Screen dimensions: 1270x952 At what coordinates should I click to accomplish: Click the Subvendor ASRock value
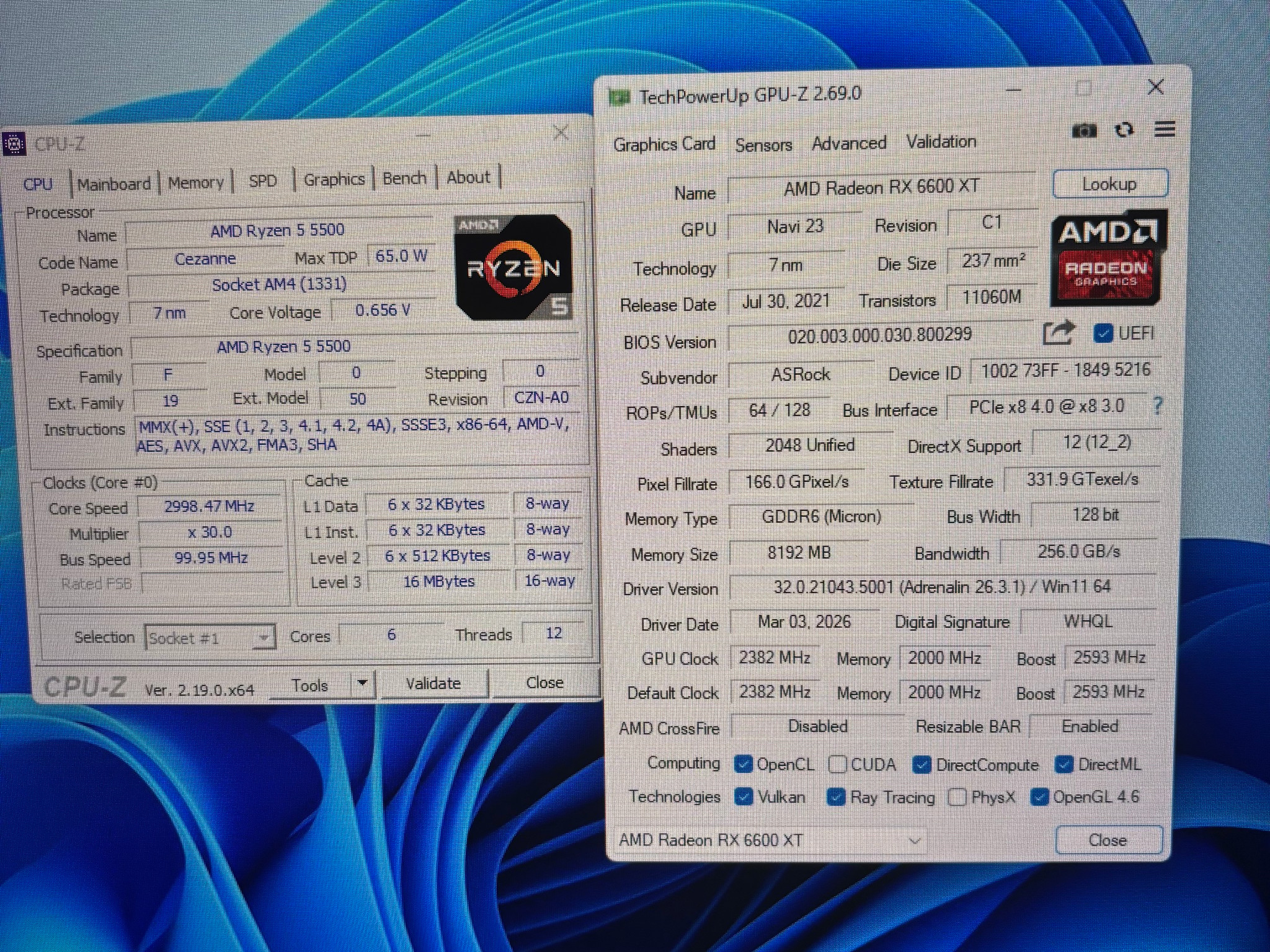click(801, 374)
